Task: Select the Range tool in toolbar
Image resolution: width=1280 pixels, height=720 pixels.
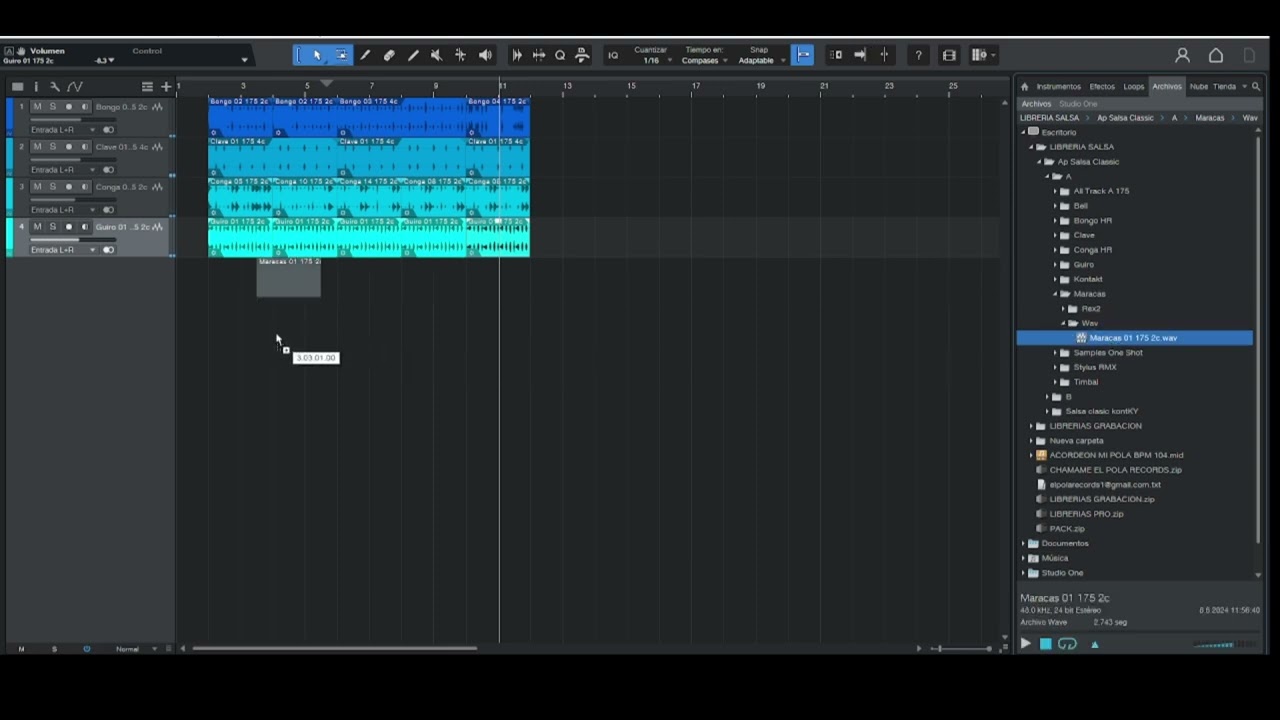Action: coord(341,55)
